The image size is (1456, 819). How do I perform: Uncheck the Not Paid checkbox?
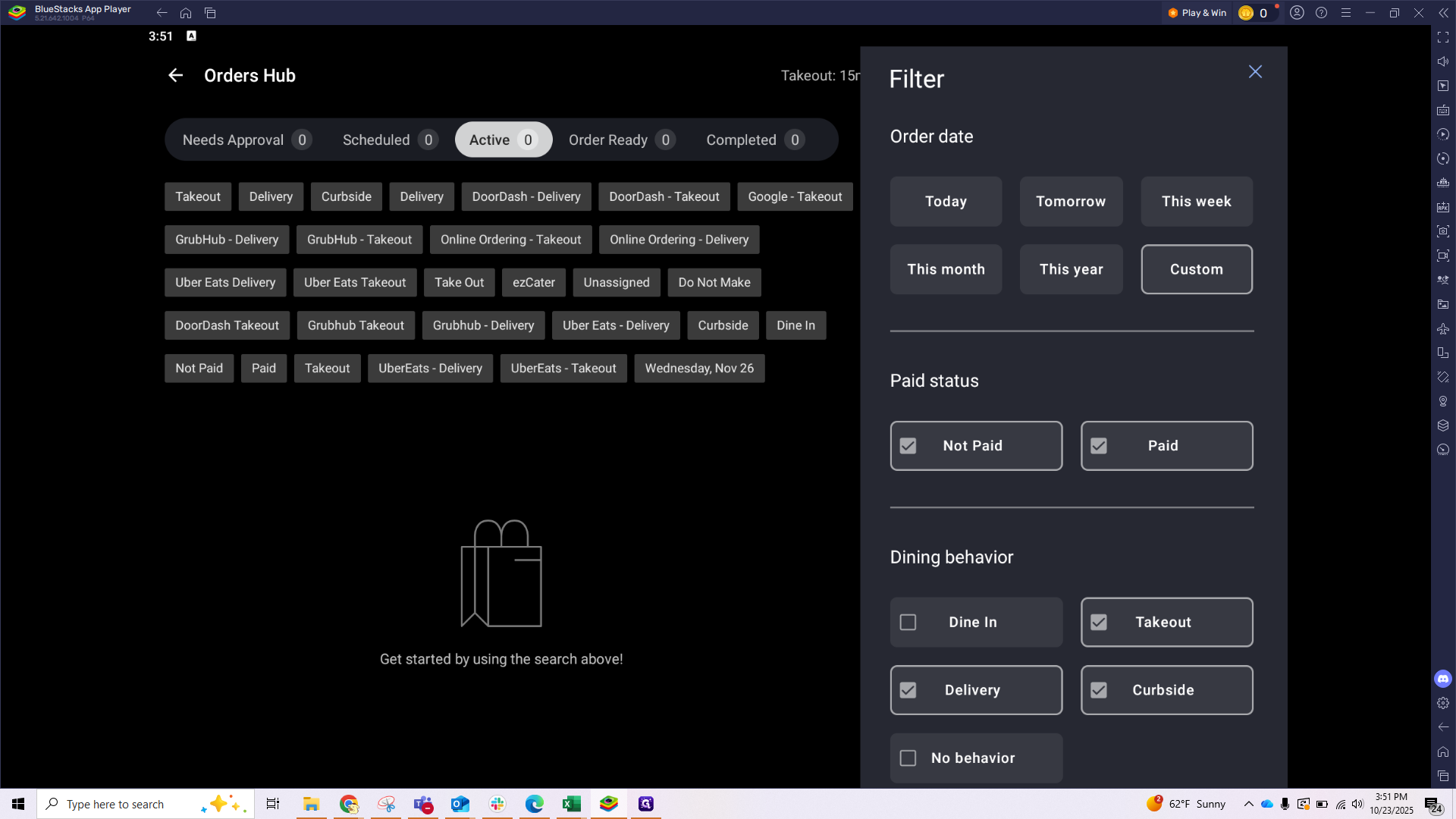(x=908, y=446)
